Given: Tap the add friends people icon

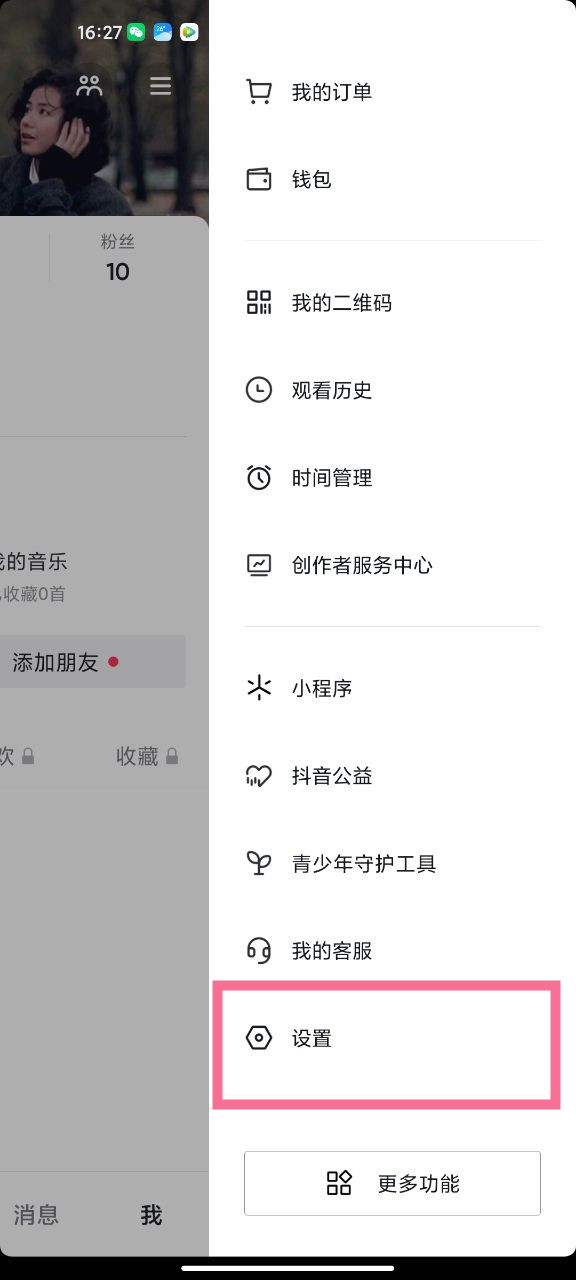Looking at the screenshot, I should tap(89, 86).
